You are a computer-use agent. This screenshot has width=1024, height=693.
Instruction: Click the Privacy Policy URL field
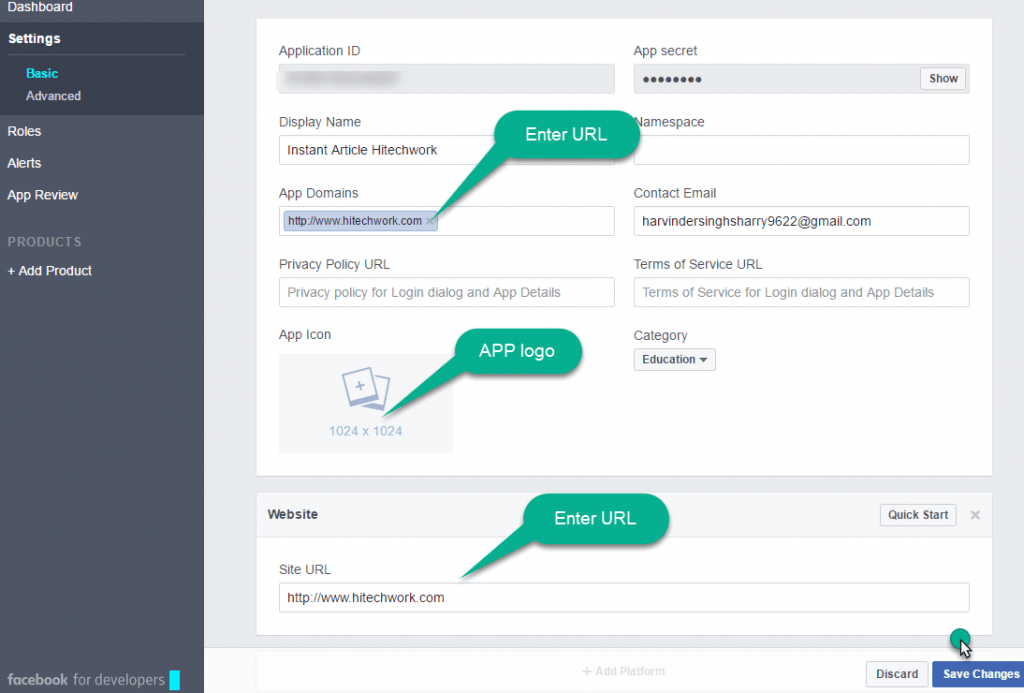(446, 292)
